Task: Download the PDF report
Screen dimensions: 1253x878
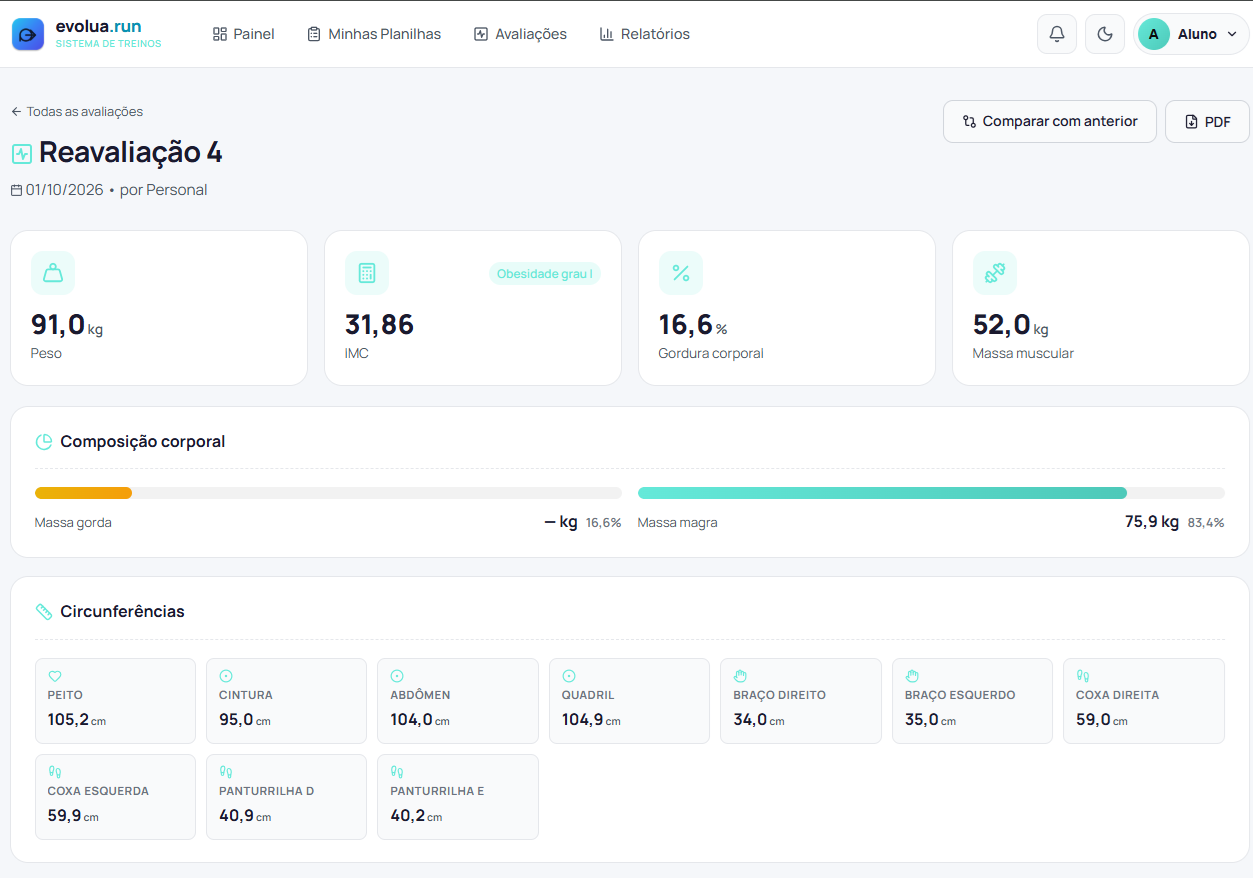Action: point(1207,121)
